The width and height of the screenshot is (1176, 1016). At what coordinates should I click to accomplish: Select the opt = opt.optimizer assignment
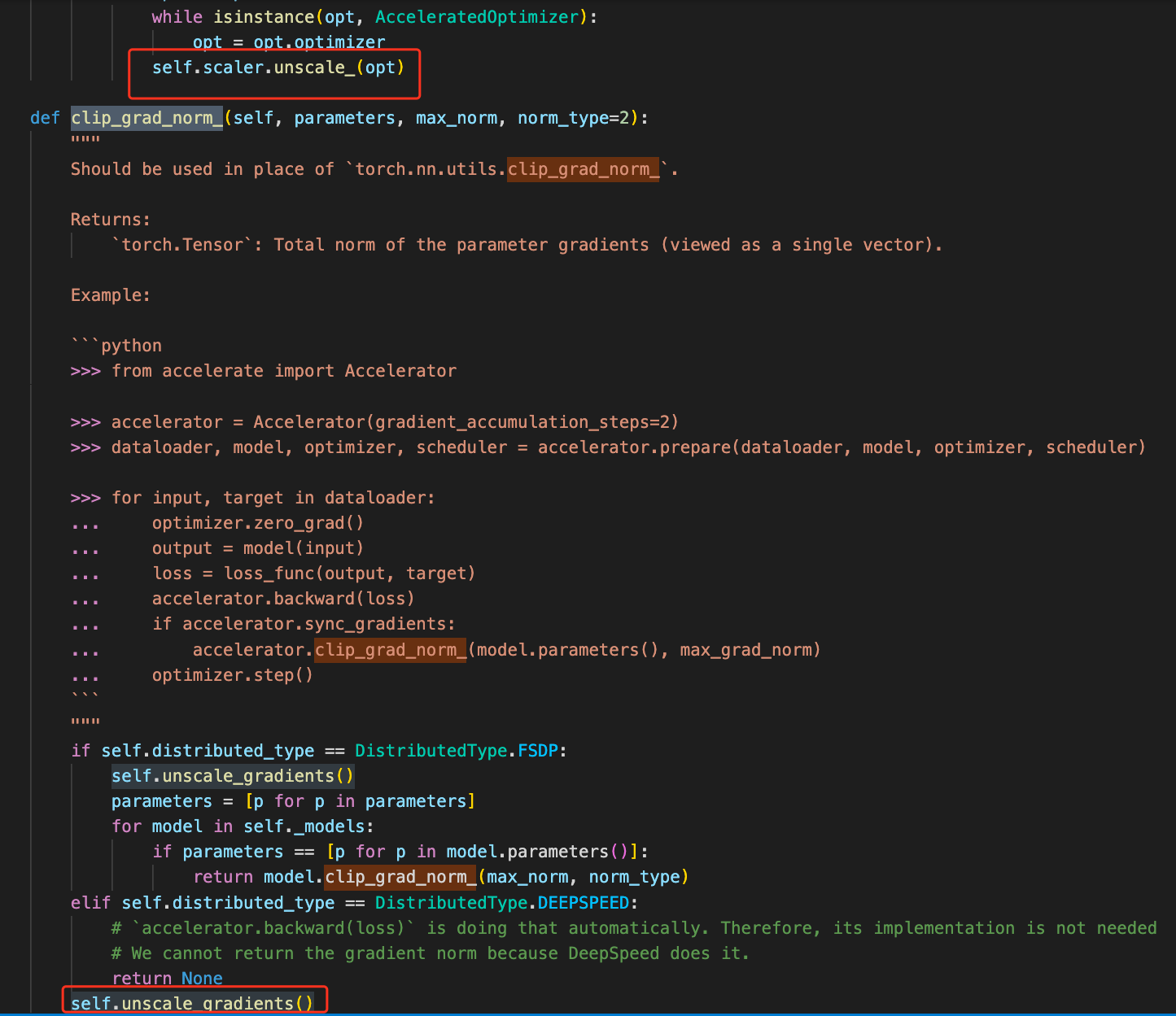[x=288, y=41]
